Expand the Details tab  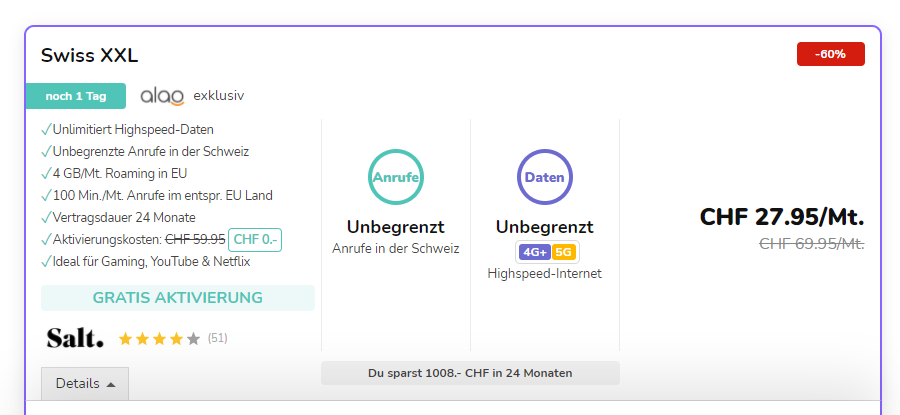click(85, 384)
